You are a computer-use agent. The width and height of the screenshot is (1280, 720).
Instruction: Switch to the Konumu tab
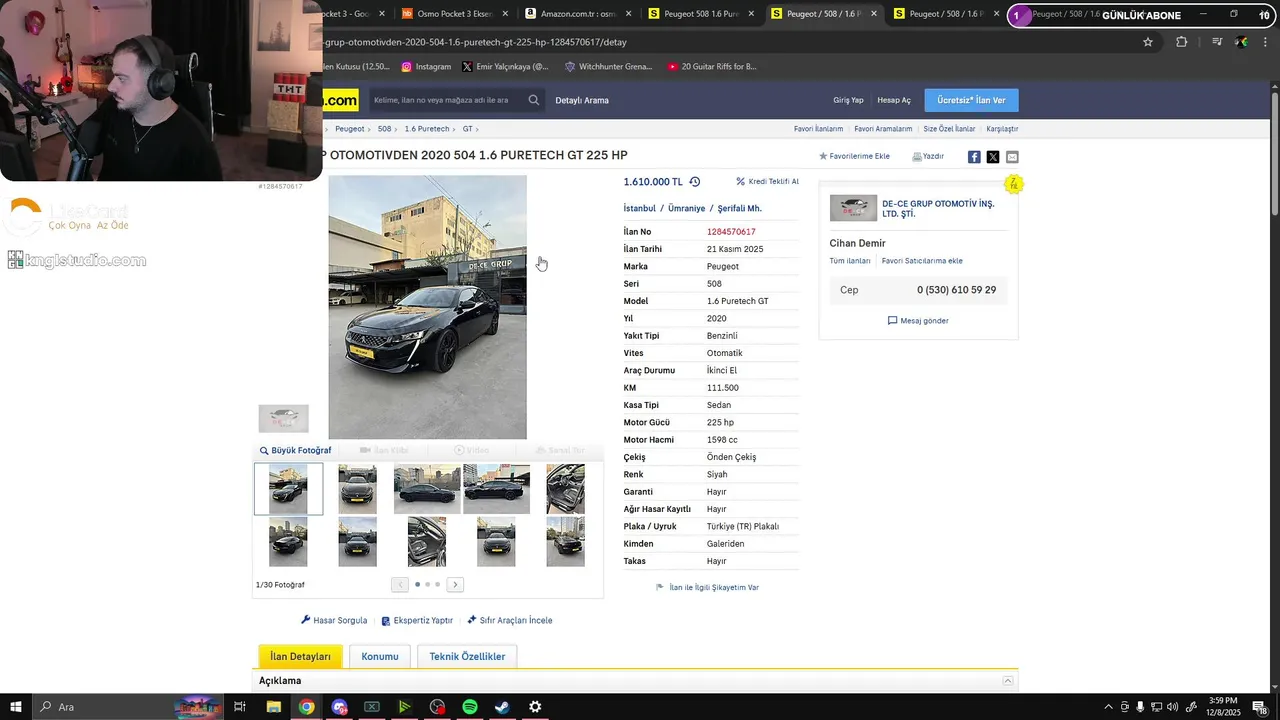pos(380,656)
